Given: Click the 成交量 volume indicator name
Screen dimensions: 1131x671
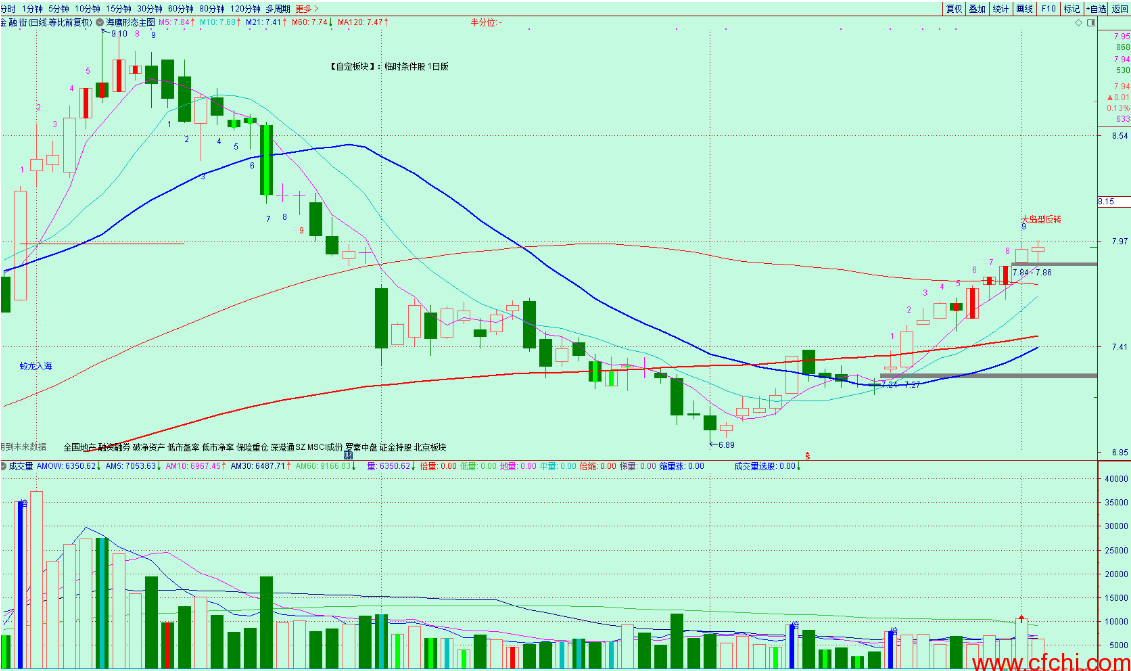Looking at the screenshot, I should tap(21, 467).
